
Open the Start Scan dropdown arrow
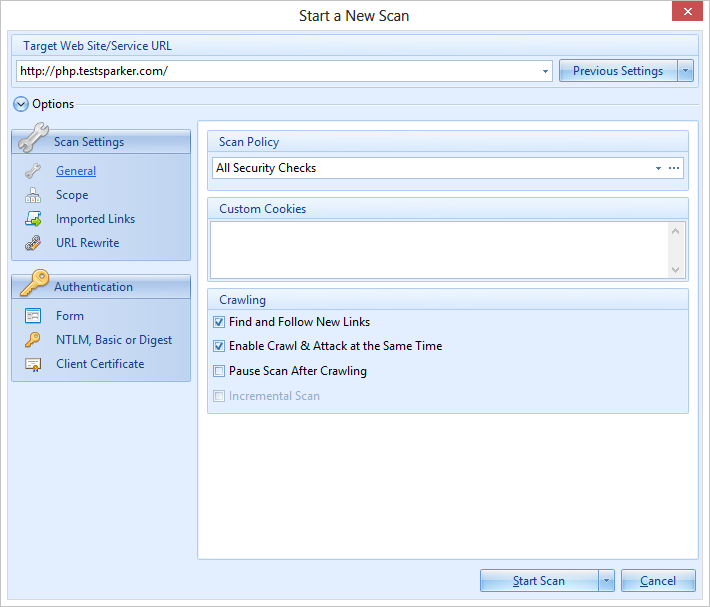point(606,581)
